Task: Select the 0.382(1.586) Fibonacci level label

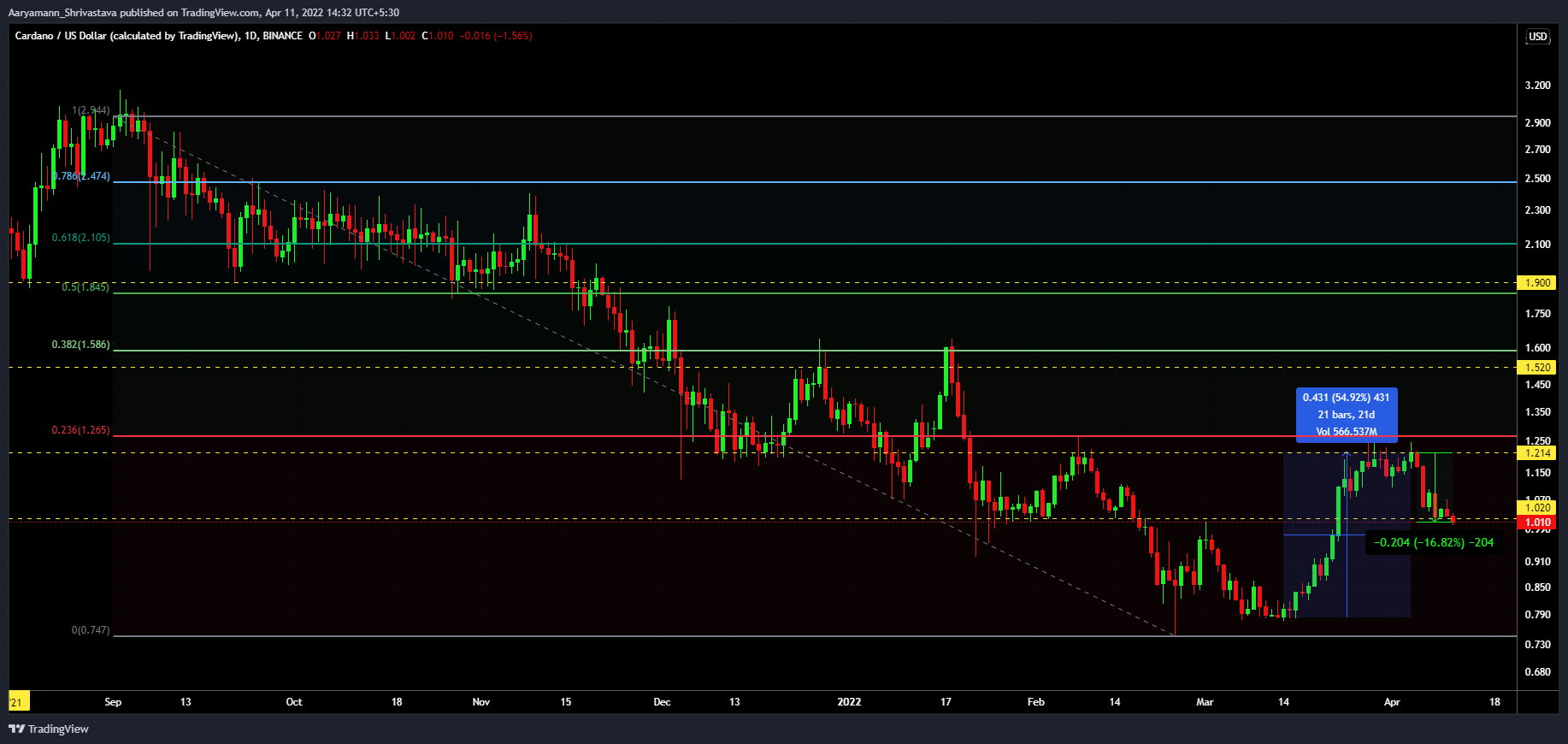Action: pyautogui.click(x=81, y=345)
